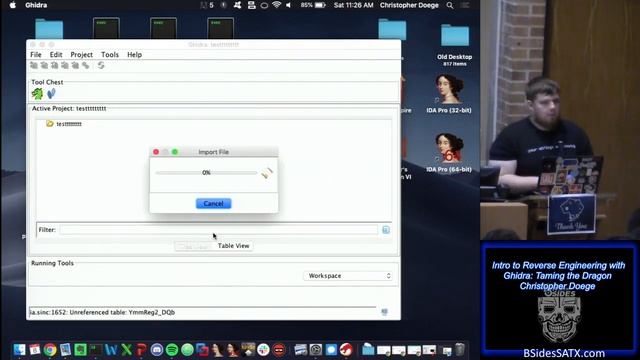This screenshot has width=640, height=360.
Task: Open the volume control in menu bar
Action: [x=289, y=5]
